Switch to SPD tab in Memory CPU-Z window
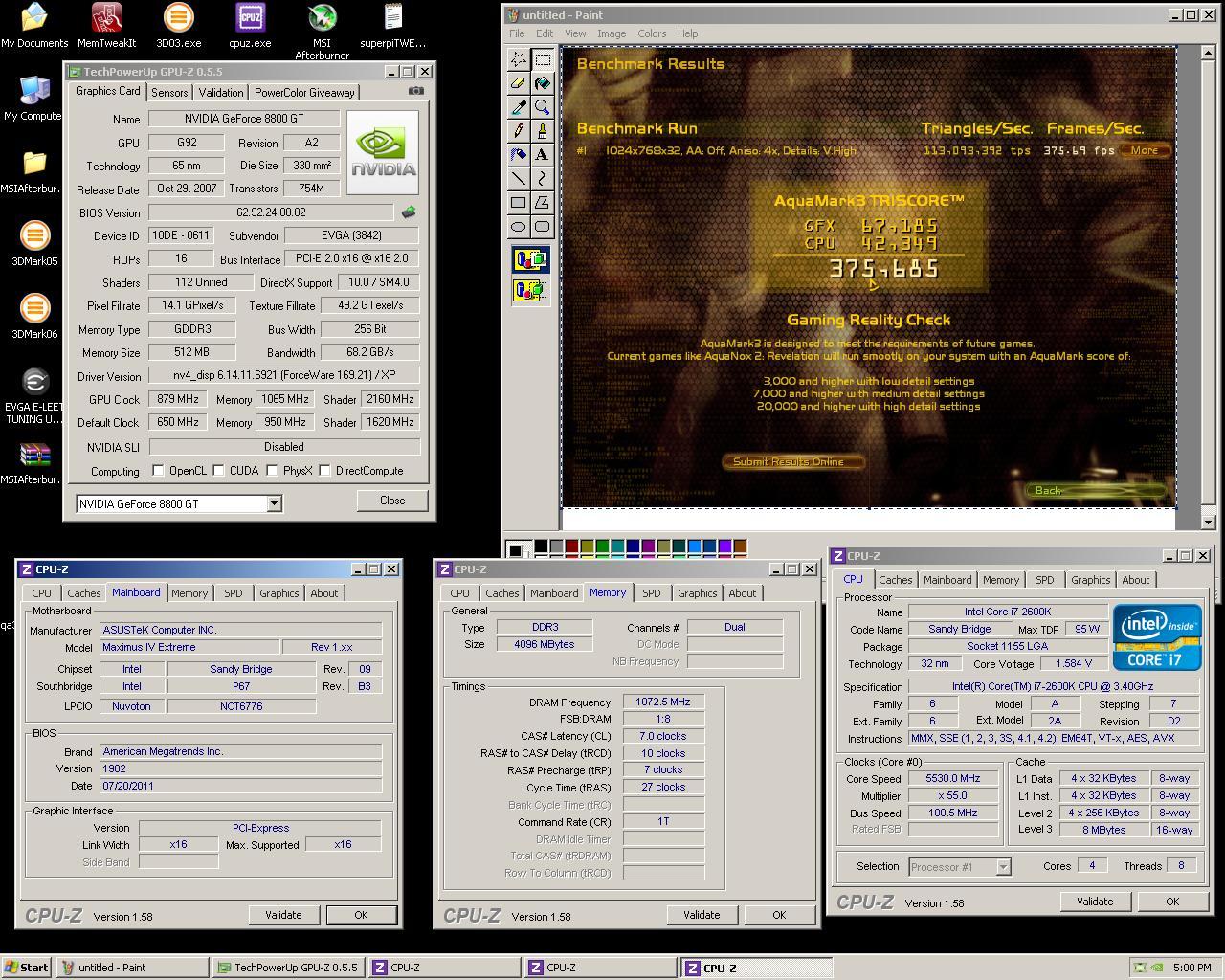The height and width of the screenshot is (980, 1225). pyautogui.click(x=652, y=593)
